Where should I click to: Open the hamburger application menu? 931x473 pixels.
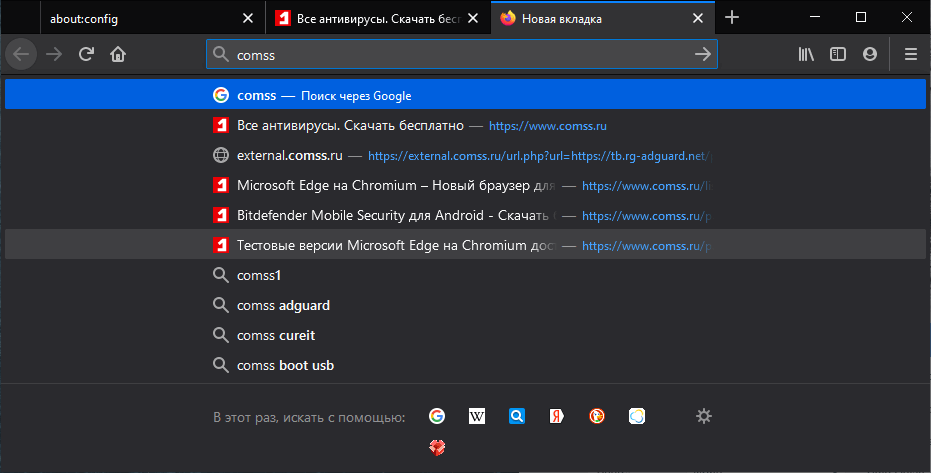[910, 55]
